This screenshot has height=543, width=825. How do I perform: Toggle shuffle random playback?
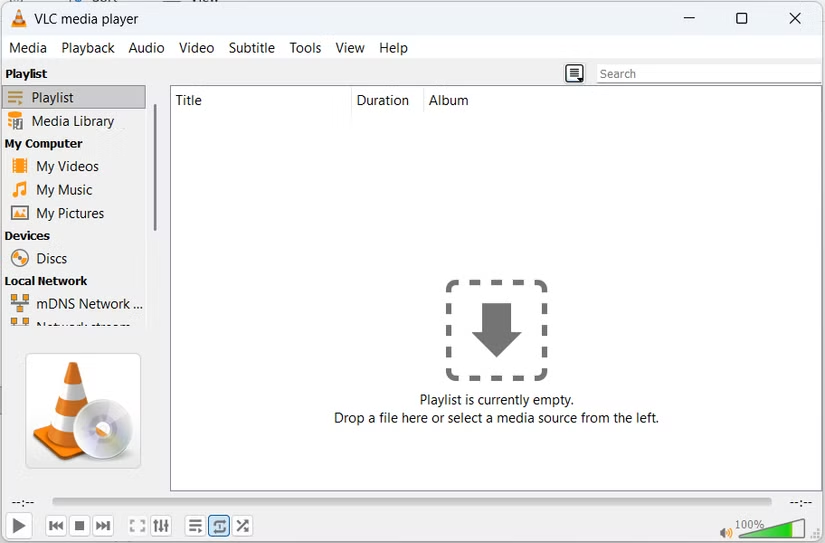coord(243,526)
